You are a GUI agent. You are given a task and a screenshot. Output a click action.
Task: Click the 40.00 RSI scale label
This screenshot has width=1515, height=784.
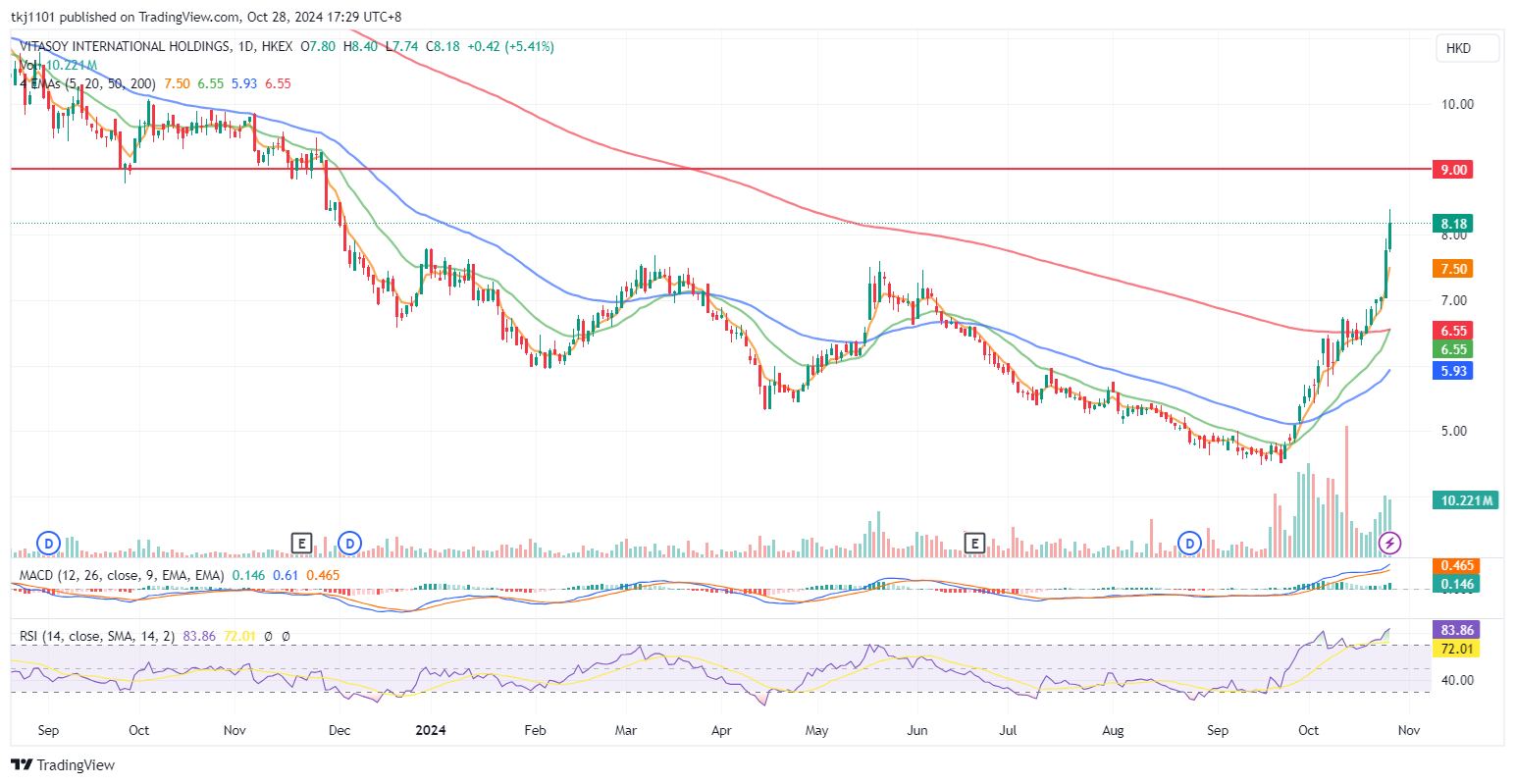point(1457,680)
